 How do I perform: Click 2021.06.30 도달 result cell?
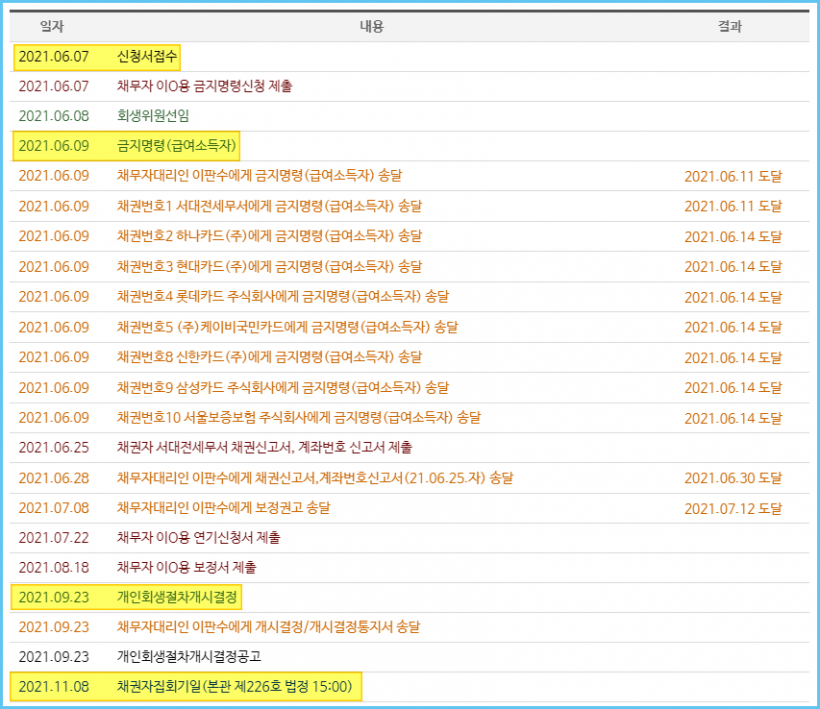tap(733, 478)
